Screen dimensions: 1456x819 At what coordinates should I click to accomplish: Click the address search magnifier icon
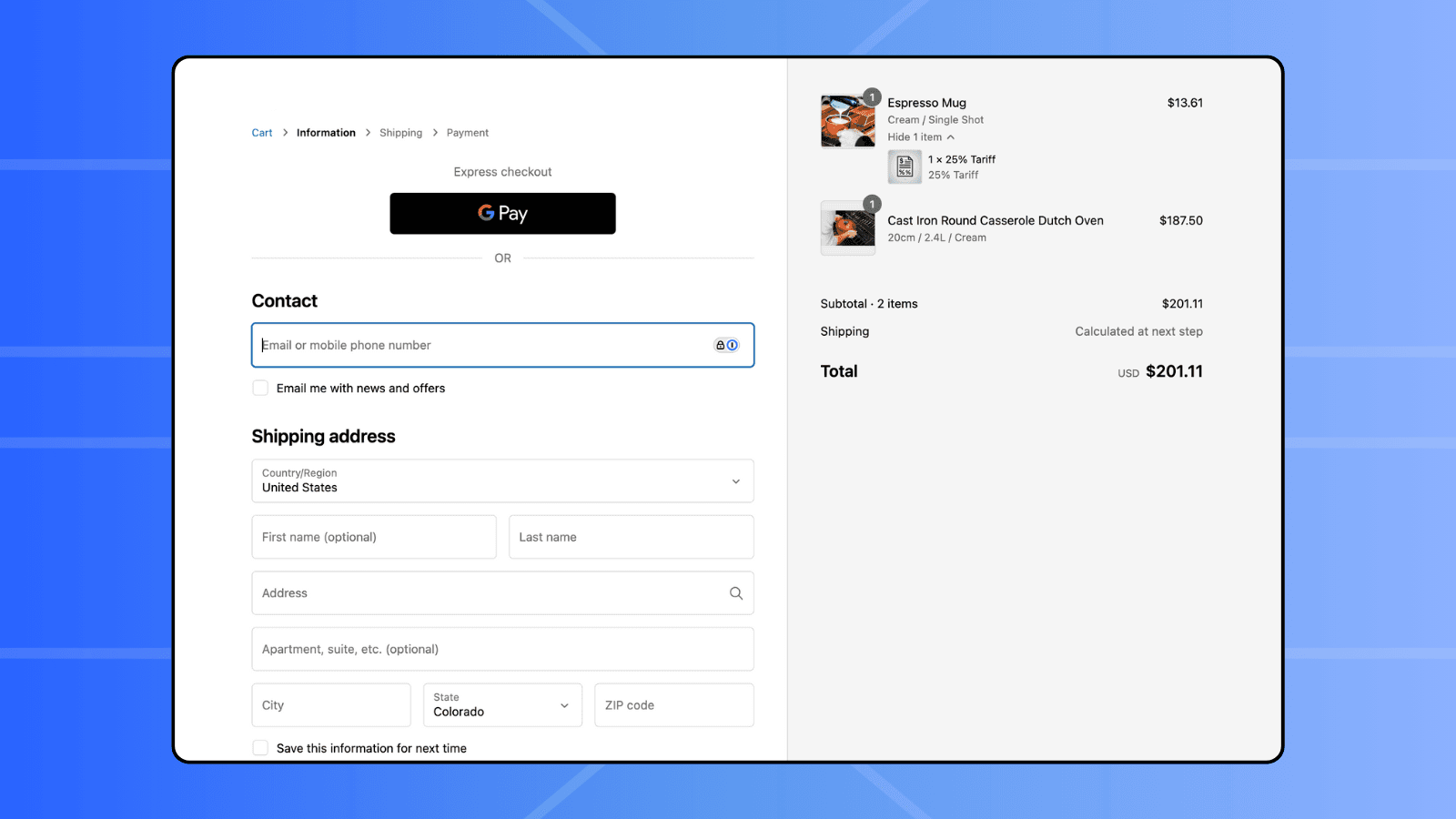point(735,593)
